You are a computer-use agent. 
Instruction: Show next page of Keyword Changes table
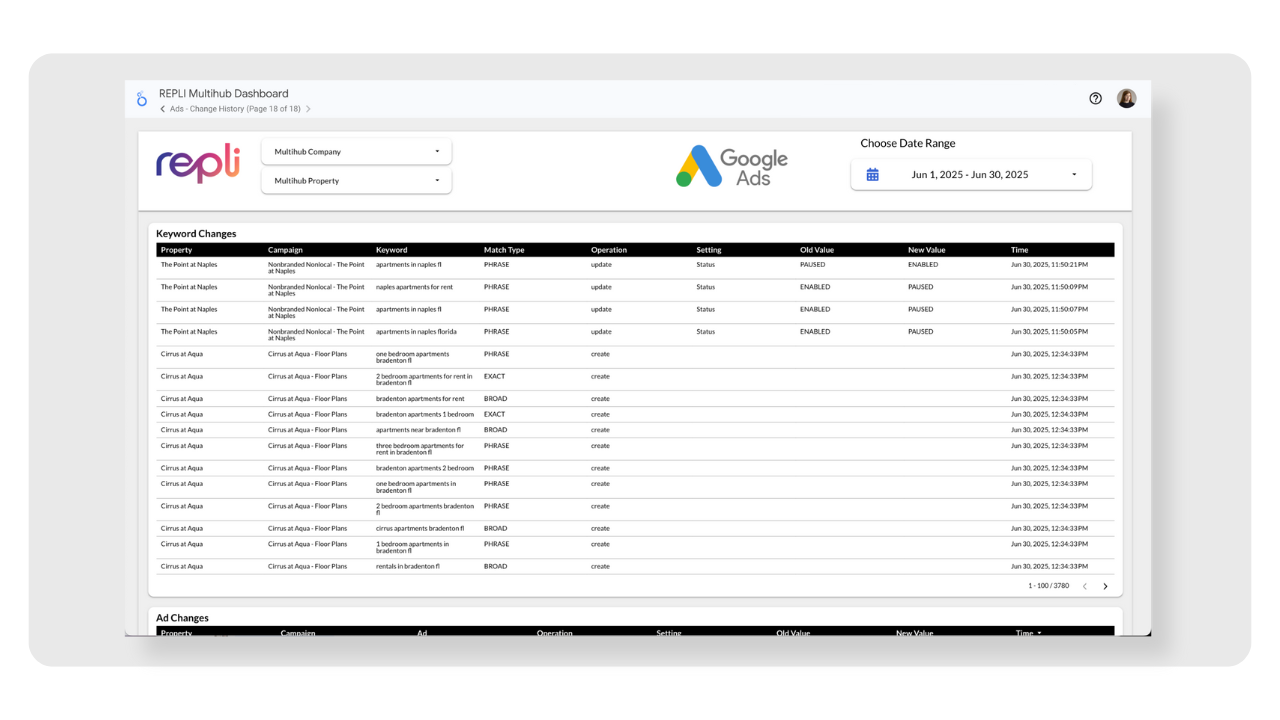coord(1105,586)
